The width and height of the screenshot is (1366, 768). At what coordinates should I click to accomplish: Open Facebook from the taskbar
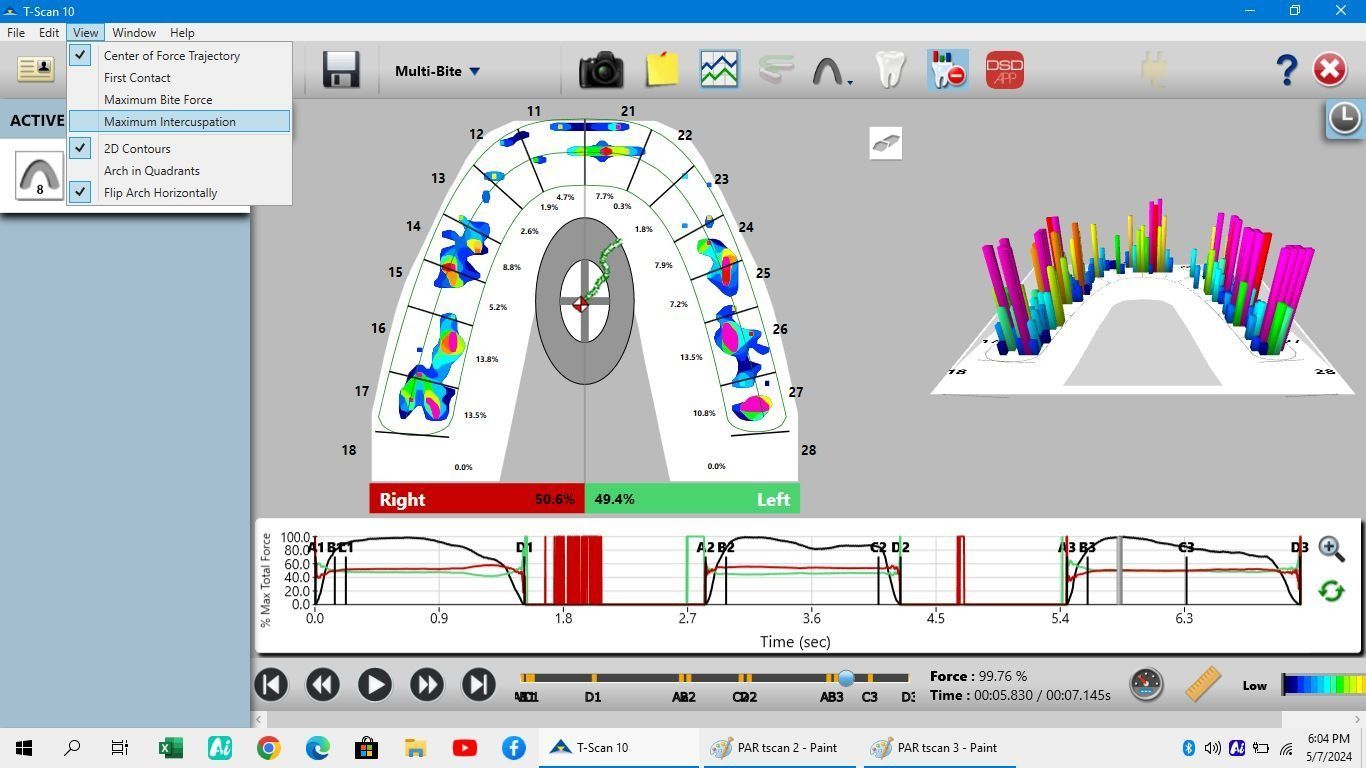click(513, 748)
